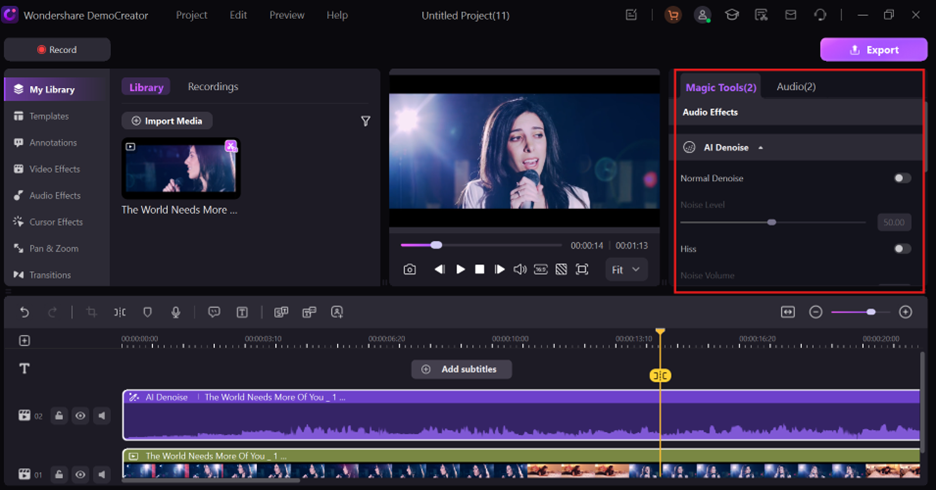
Task: Add a marker with the shield icon
Action: [x=147, y=312]
